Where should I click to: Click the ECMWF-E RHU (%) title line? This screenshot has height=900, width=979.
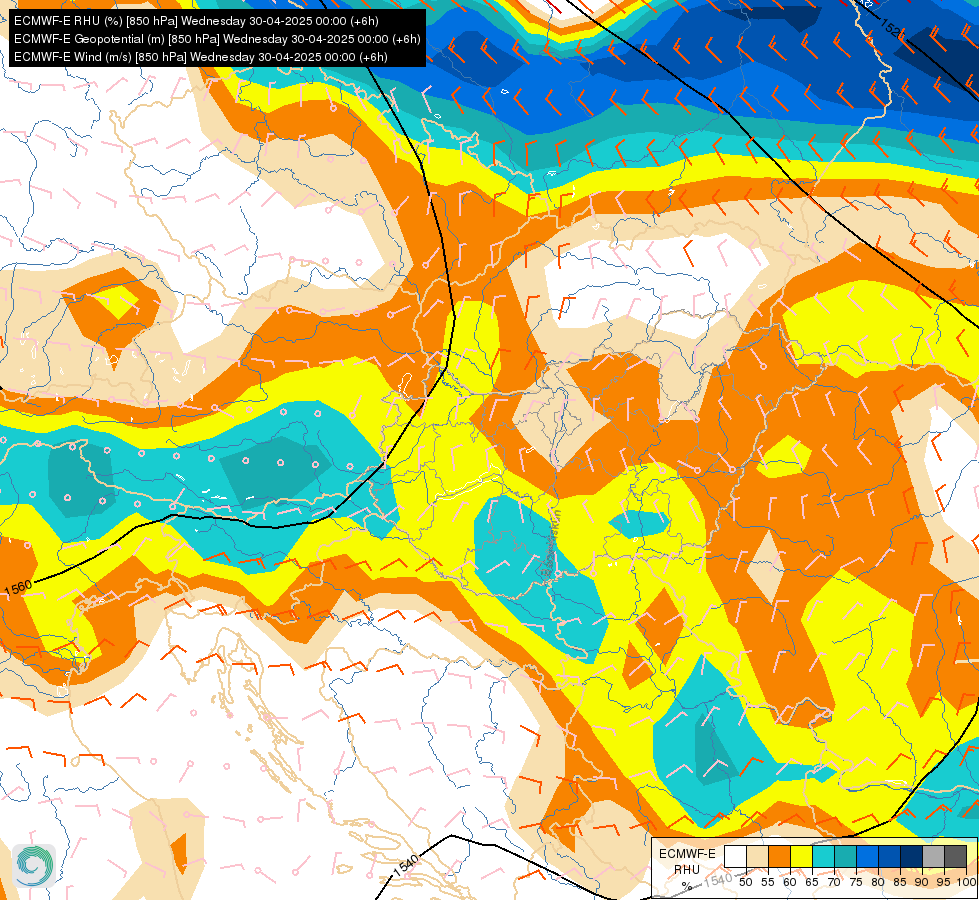196,21
